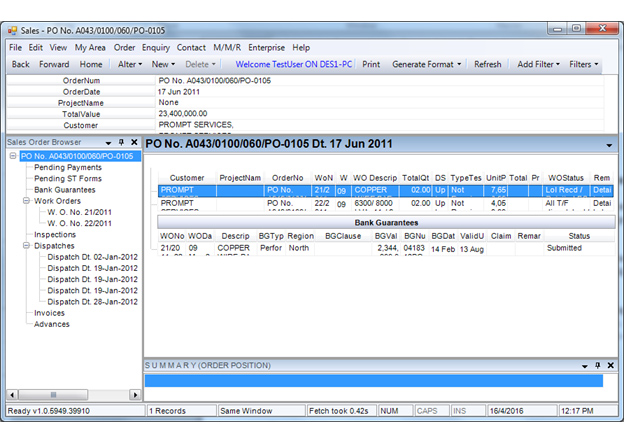Close the Sales Order Browser panel
This screenshot has height=444, width=627.
[134, 143]
